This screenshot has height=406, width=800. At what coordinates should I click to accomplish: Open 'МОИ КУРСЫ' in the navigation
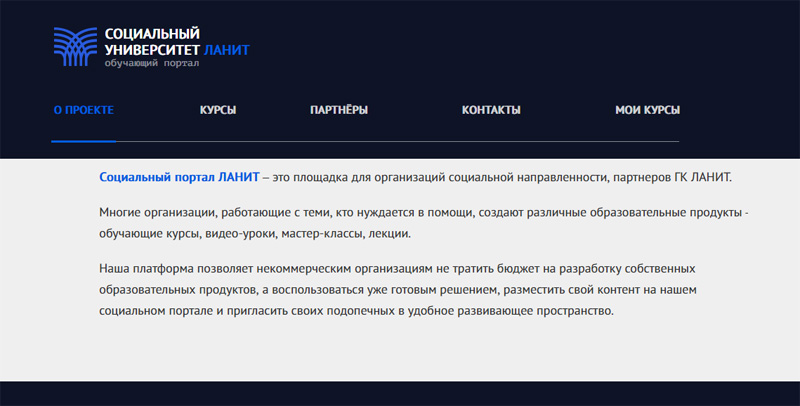647,110
